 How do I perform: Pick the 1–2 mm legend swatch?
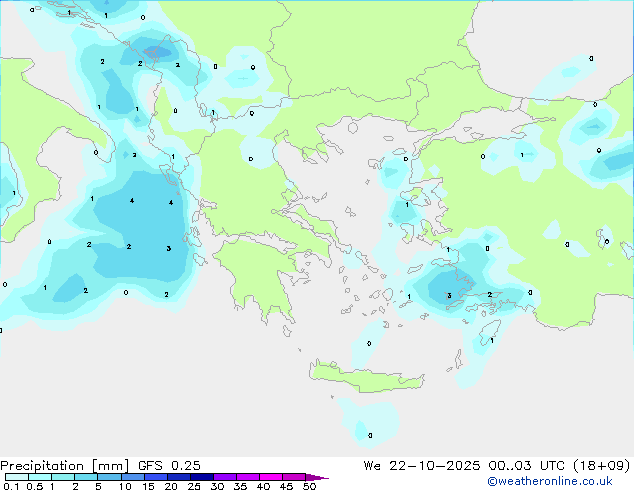(63, 477)
